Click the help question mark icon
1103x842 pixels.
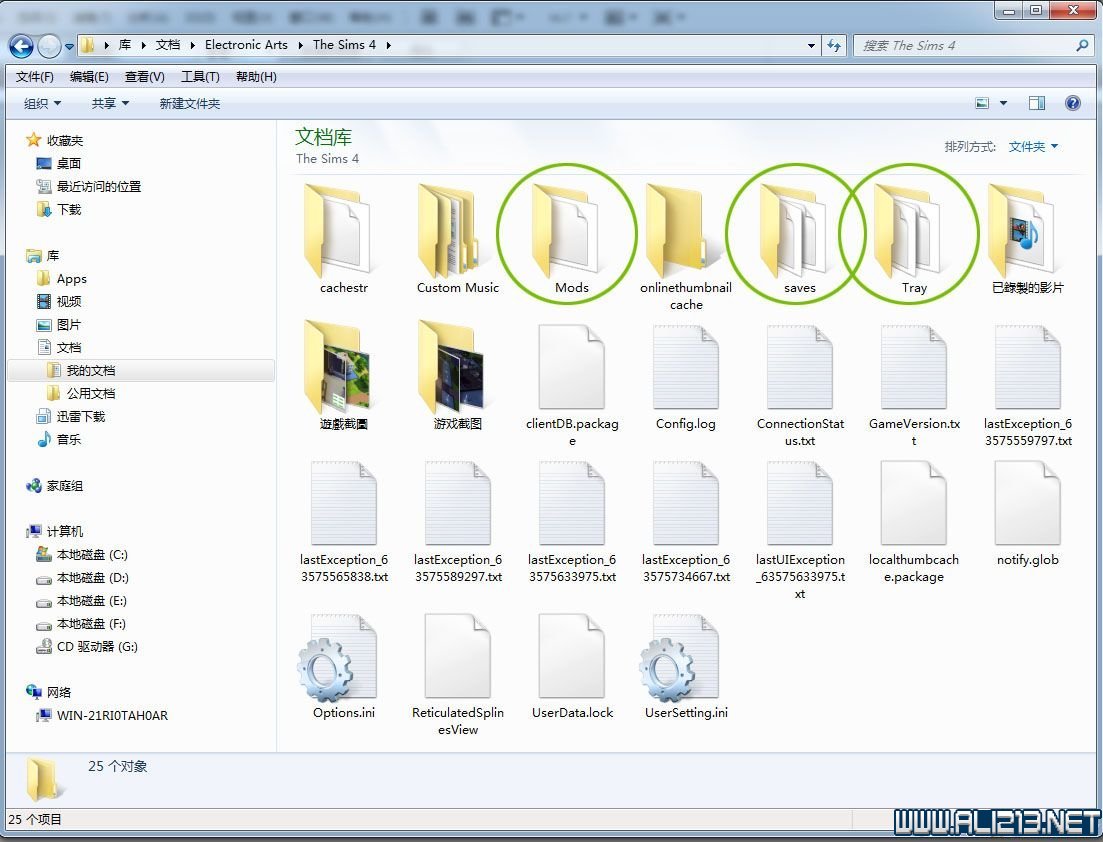coord(1073,103)
